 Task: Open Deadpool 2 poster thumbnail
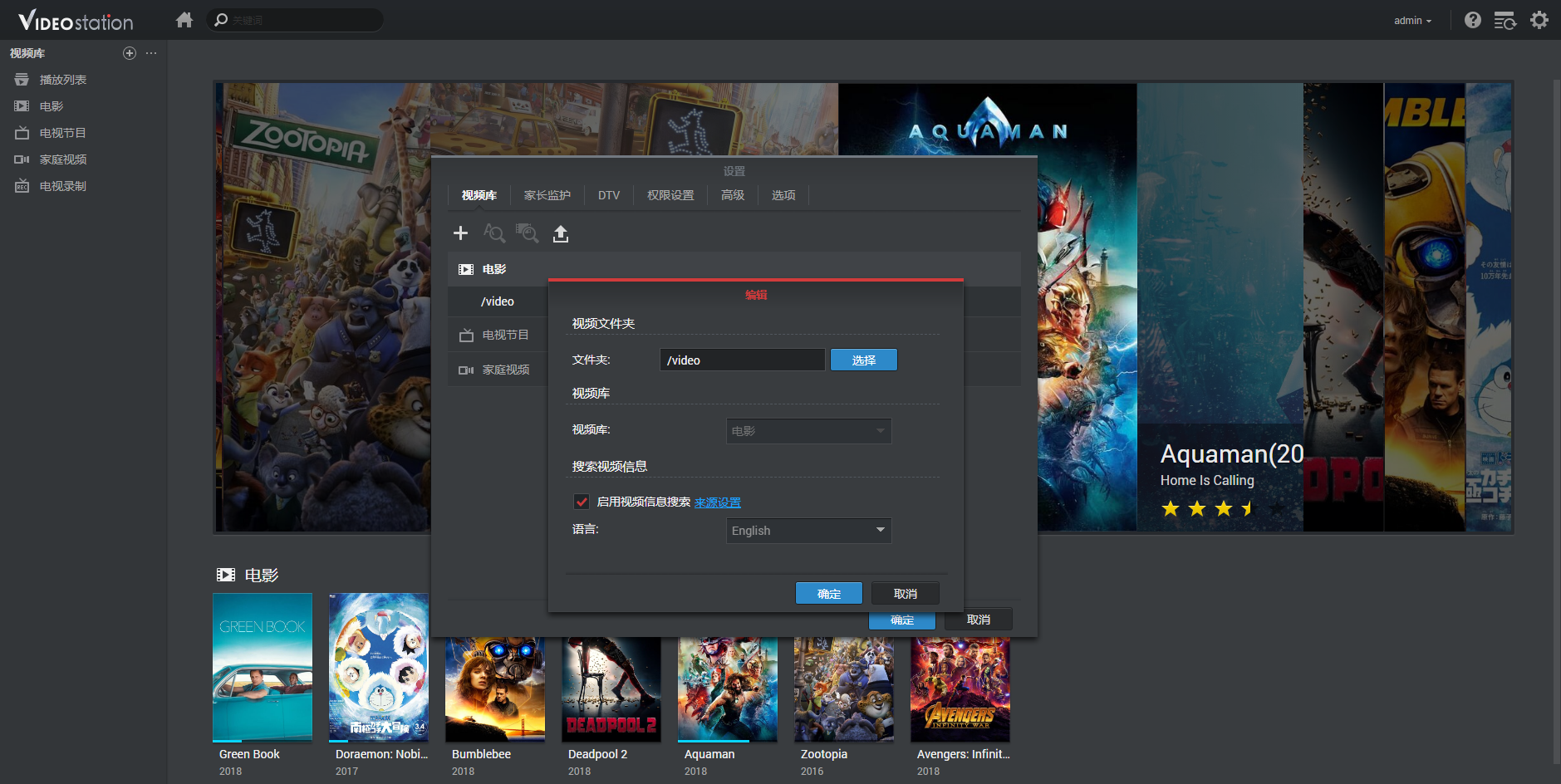pyautogui.click(x=611, y=689)
